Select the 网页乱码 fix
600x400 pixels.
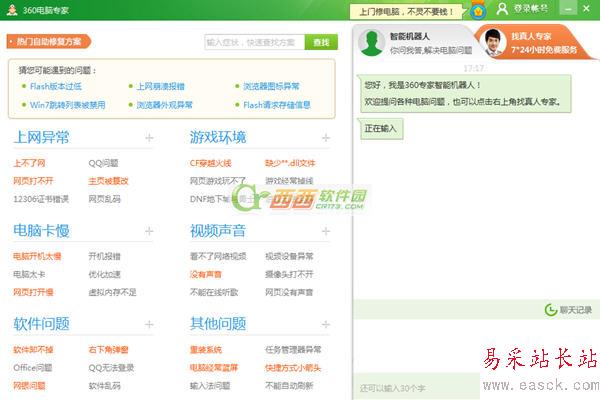[104, 199]
